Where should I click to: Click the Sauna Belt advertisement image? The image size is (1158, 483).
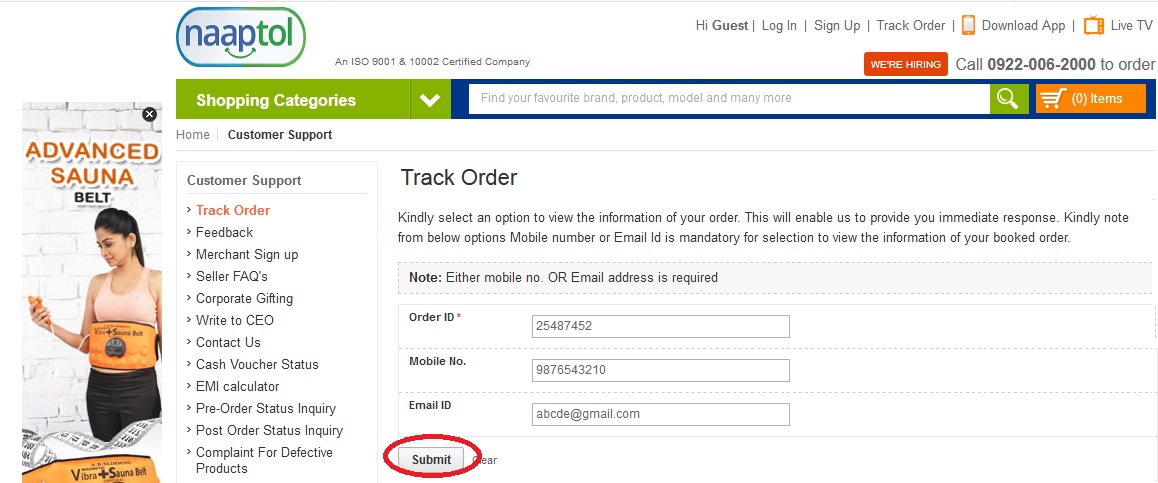[92, 300]
